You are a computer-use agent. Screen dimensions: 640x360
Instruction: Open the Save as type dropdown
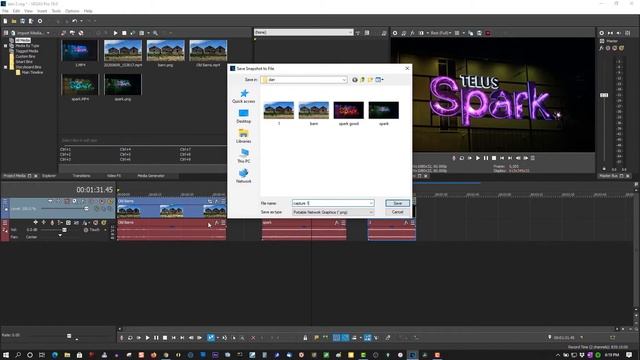(x=371, y=212)
